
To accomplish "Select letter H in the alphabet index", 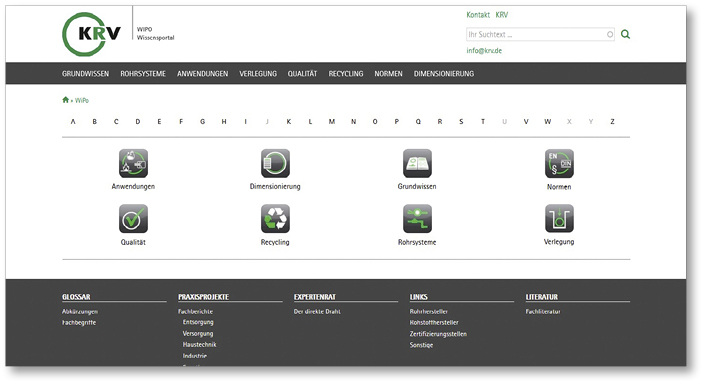I will (224, 122).
